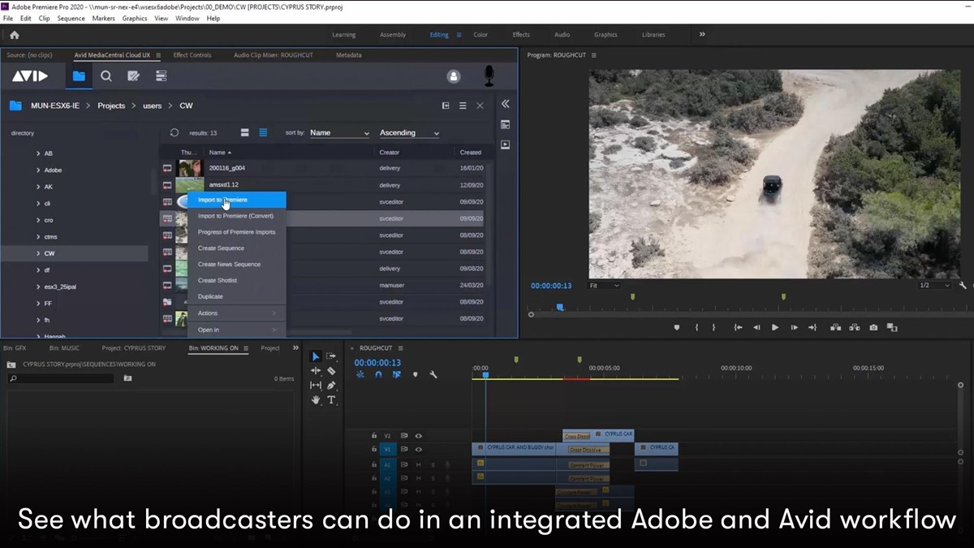This screenshot has width=974, height=548.
Task: Mute audio track A1
Action: click(419, 465)
